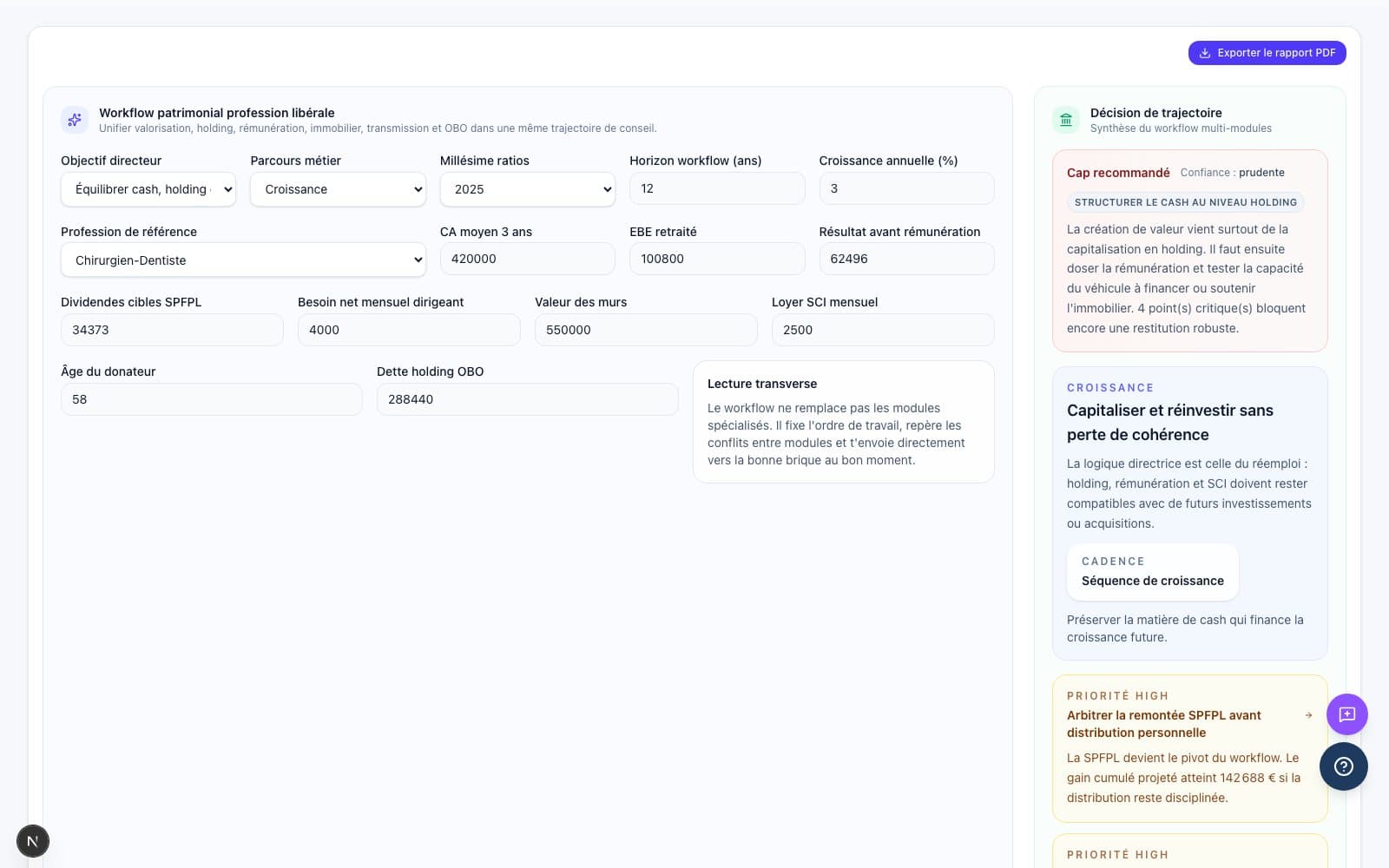Viewport: 1389px width, 868px height.
Task: Click the Âge du donateur input
Action: pyautogui.click(x=211, y=398)
